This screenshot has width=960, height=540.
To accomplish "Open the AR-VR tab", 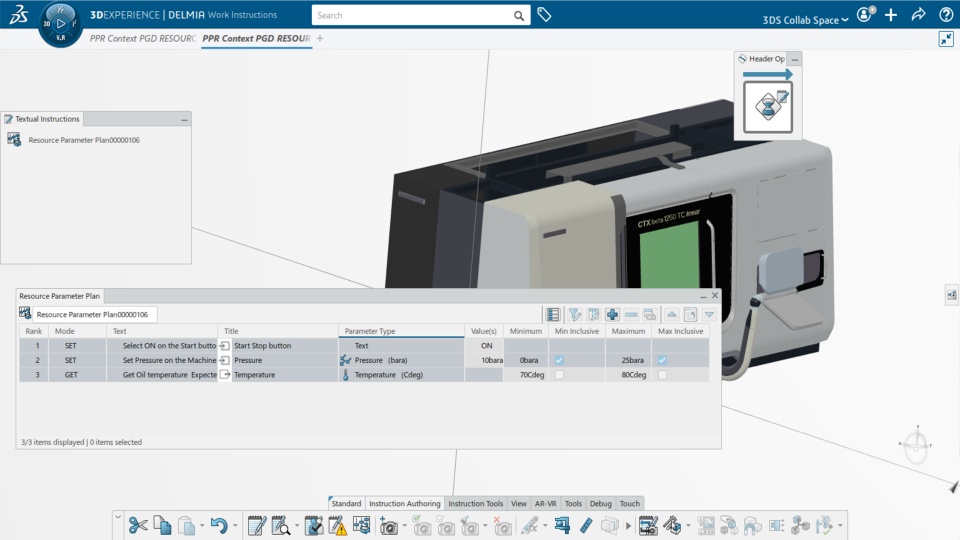I will 545,504.
